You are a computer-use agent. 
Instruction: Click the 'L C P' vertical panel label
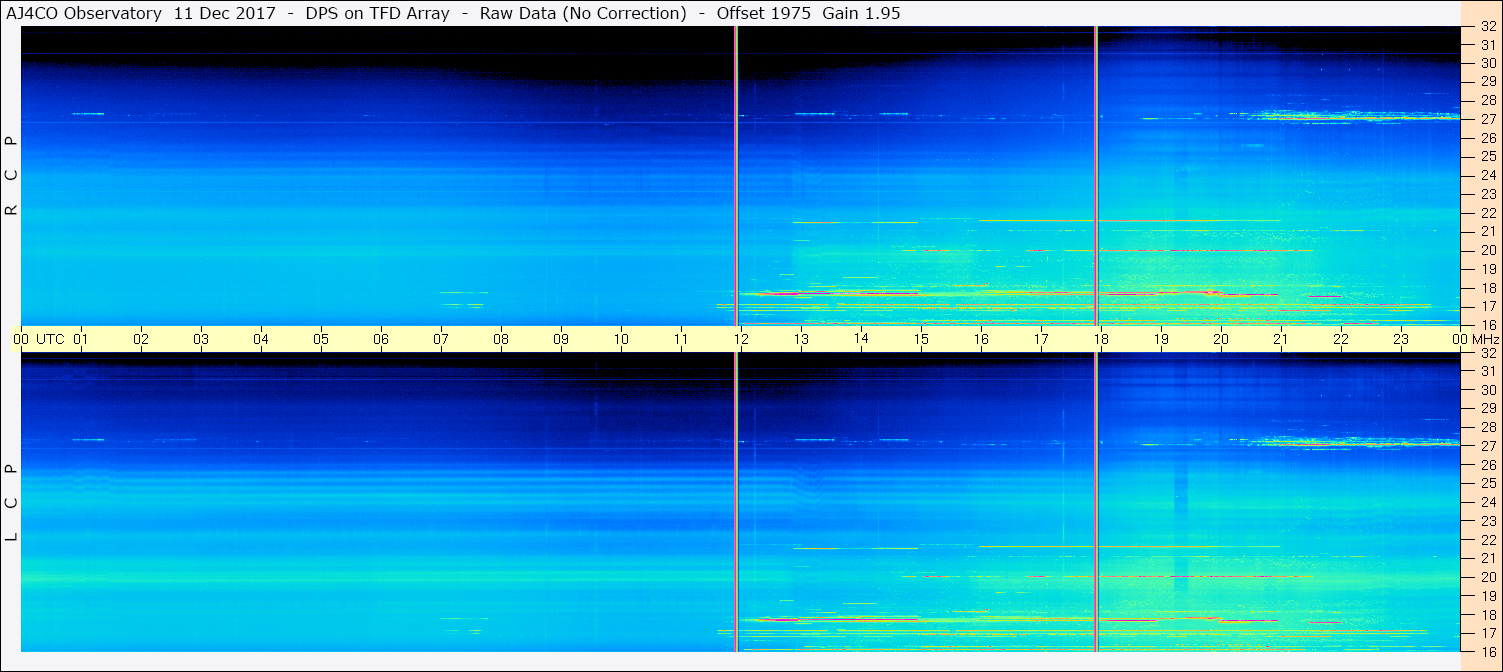pos(12,503)
